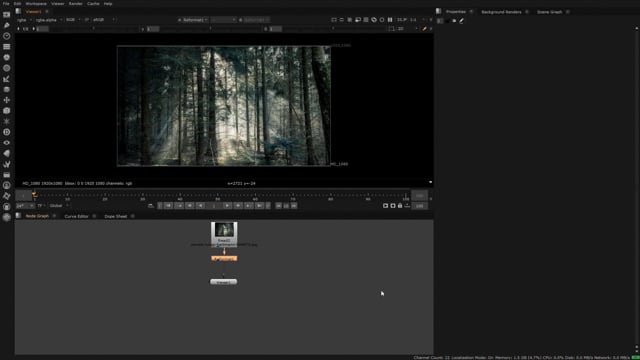Click the Node Graph pane layout icon

point(18,216)
